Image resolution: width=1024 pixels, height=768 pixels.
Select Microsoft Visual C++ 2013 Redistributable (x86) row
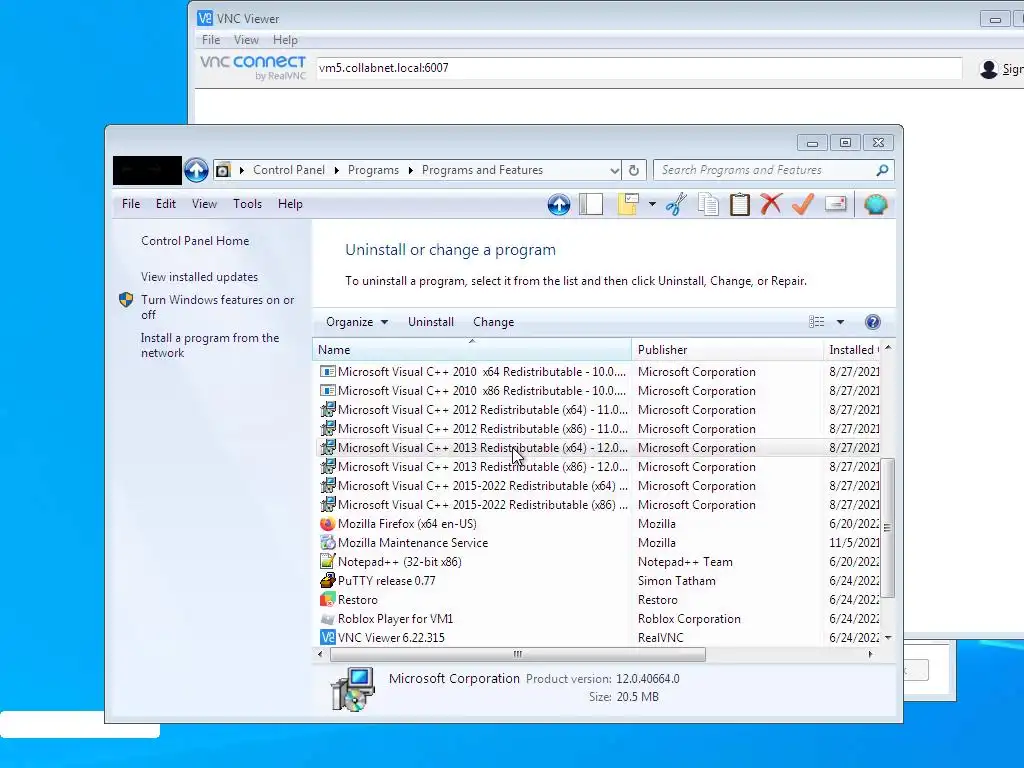click(x=598, y=466)
